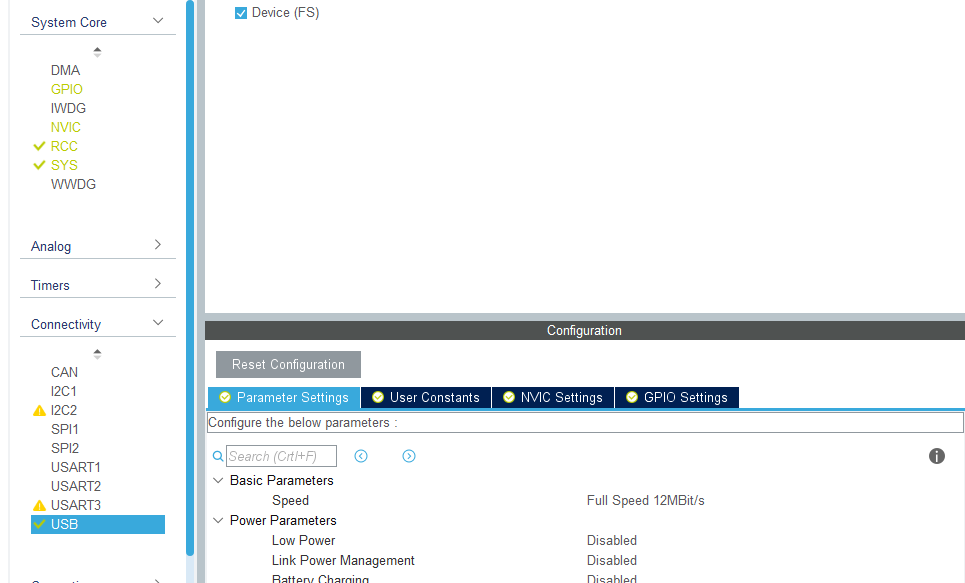Image resolution: width=965 pixels, height=583 pixels.
Task: Switch to the GPIO Settings tab
Action: [x=676, y=398]
